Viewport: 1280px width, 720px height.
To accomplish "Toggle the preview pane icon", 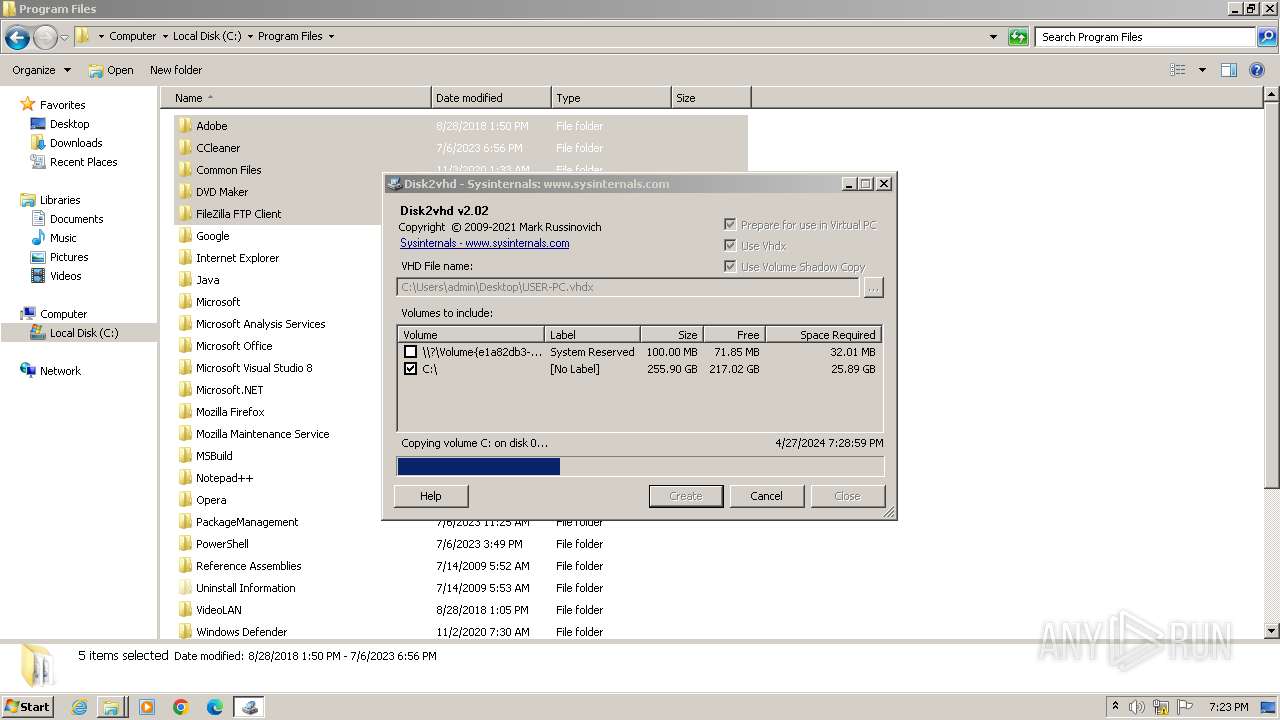I will click(x=1229, y=70).
